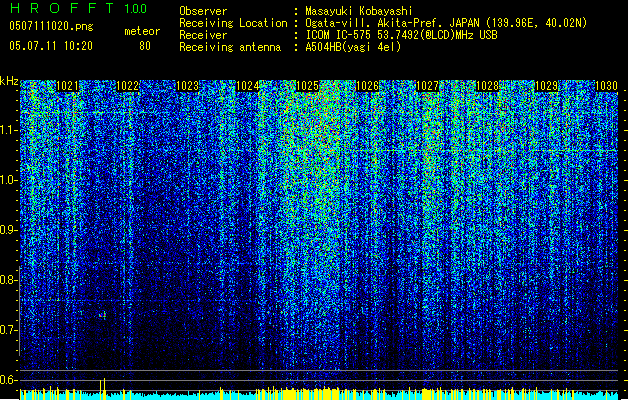Click the small meteor echo blip near 0.73 kHz

point(103,315)
